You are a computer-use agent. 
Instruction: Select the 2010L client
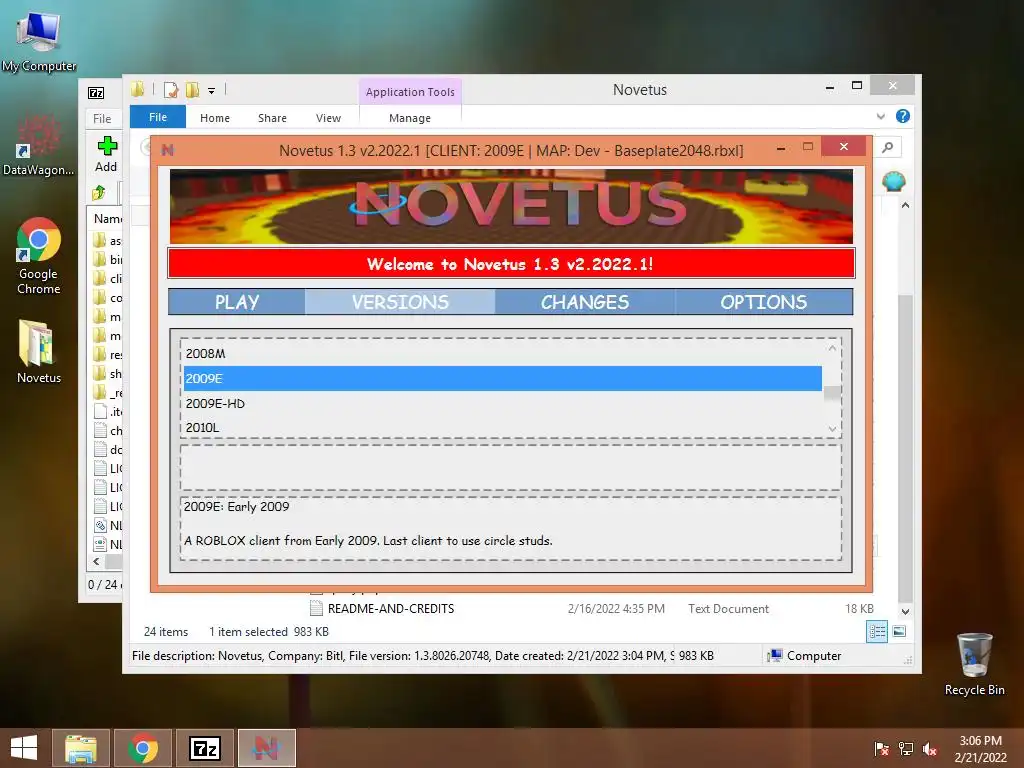click(502, 427)
